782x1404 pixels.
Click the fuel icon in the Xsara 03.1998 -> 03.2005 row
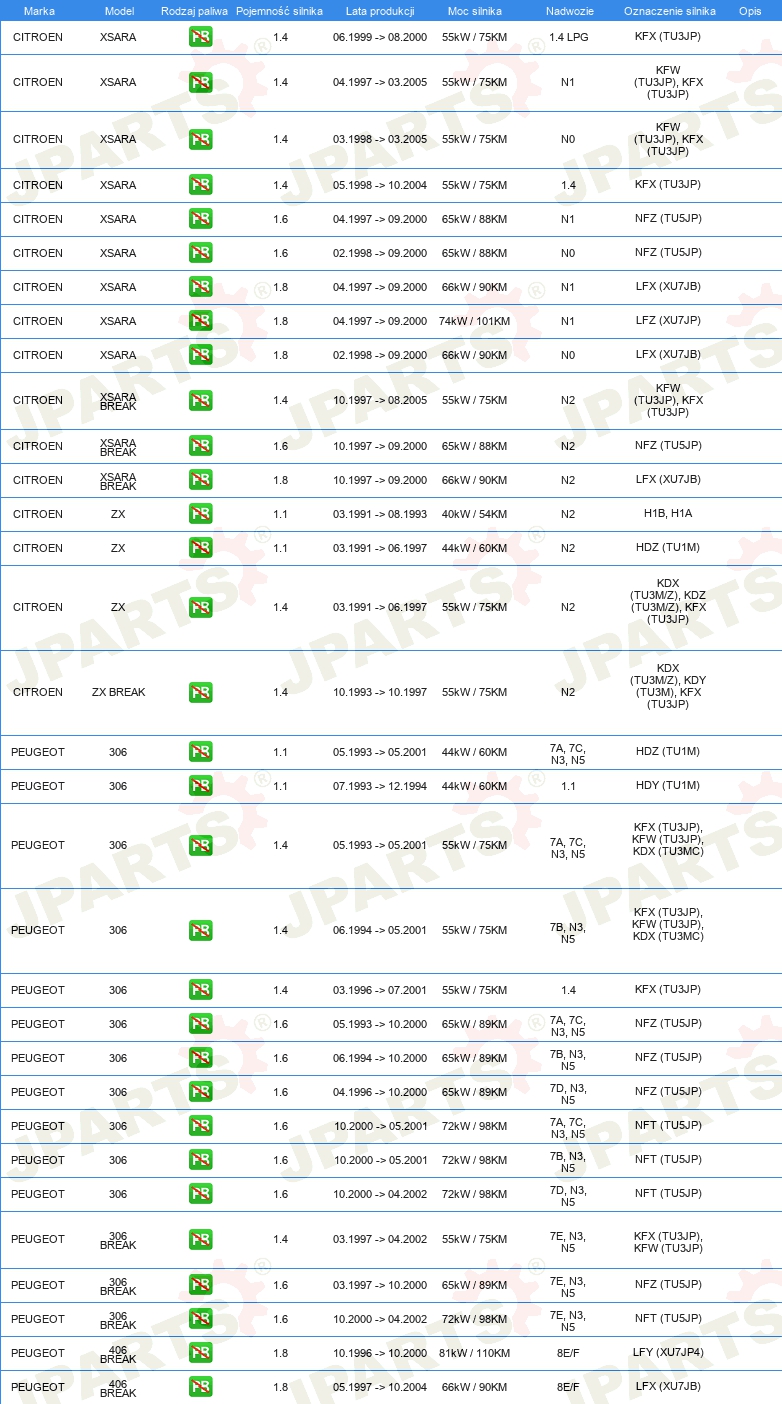pos(201,140)
